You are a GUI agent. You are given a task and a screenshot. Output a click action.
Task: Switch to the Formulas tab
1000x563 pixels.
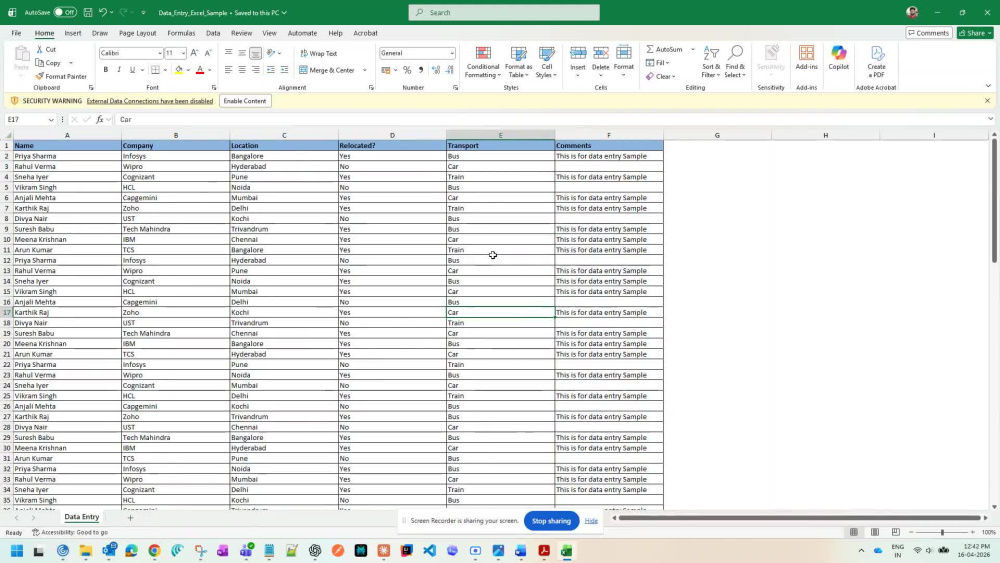coord(181,33)
